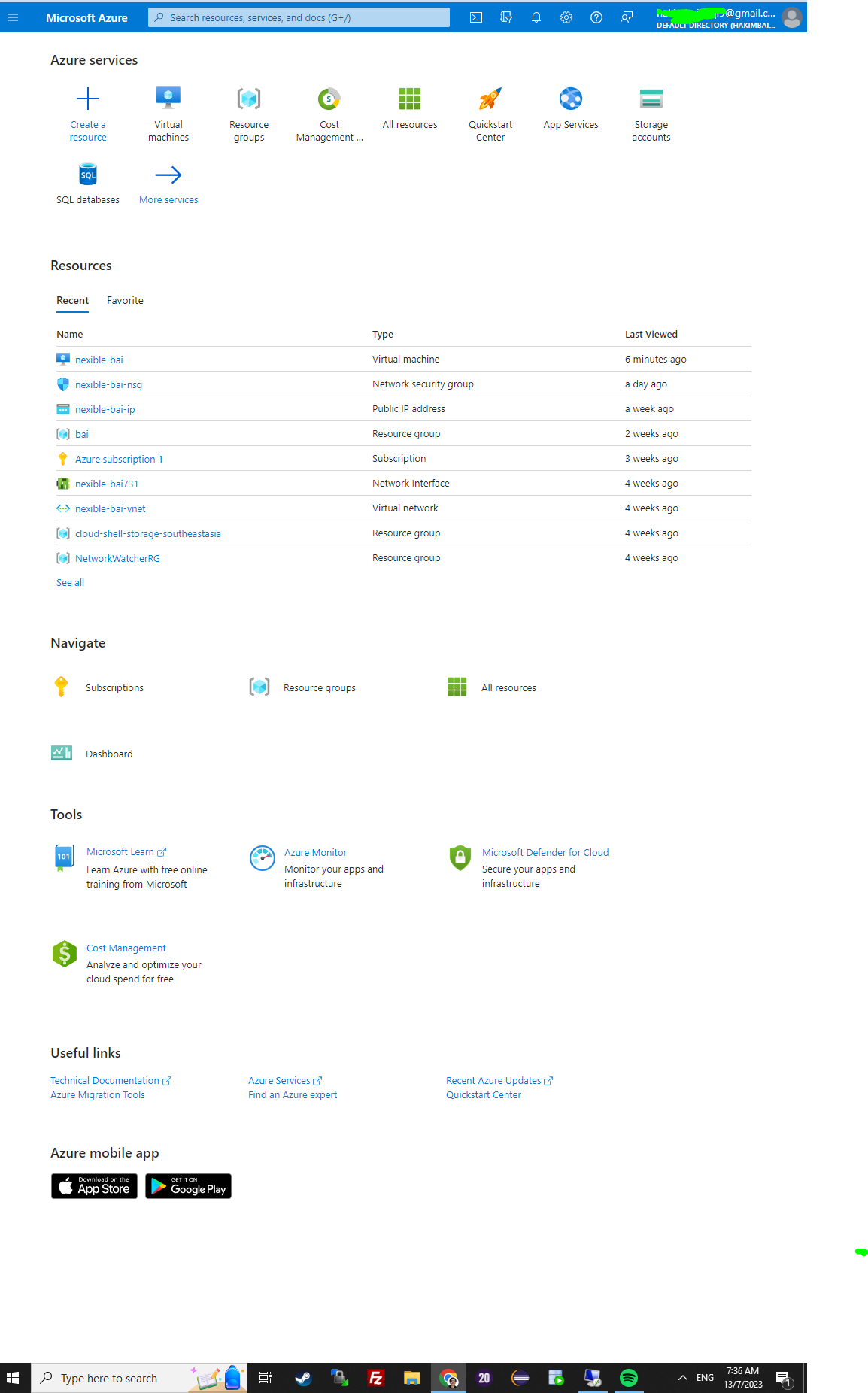The height and width of the screenshot is (1393, 868).
Task: Open nexible-bai731 network interface
Action: pyautogui.click(x=107, y=484)
